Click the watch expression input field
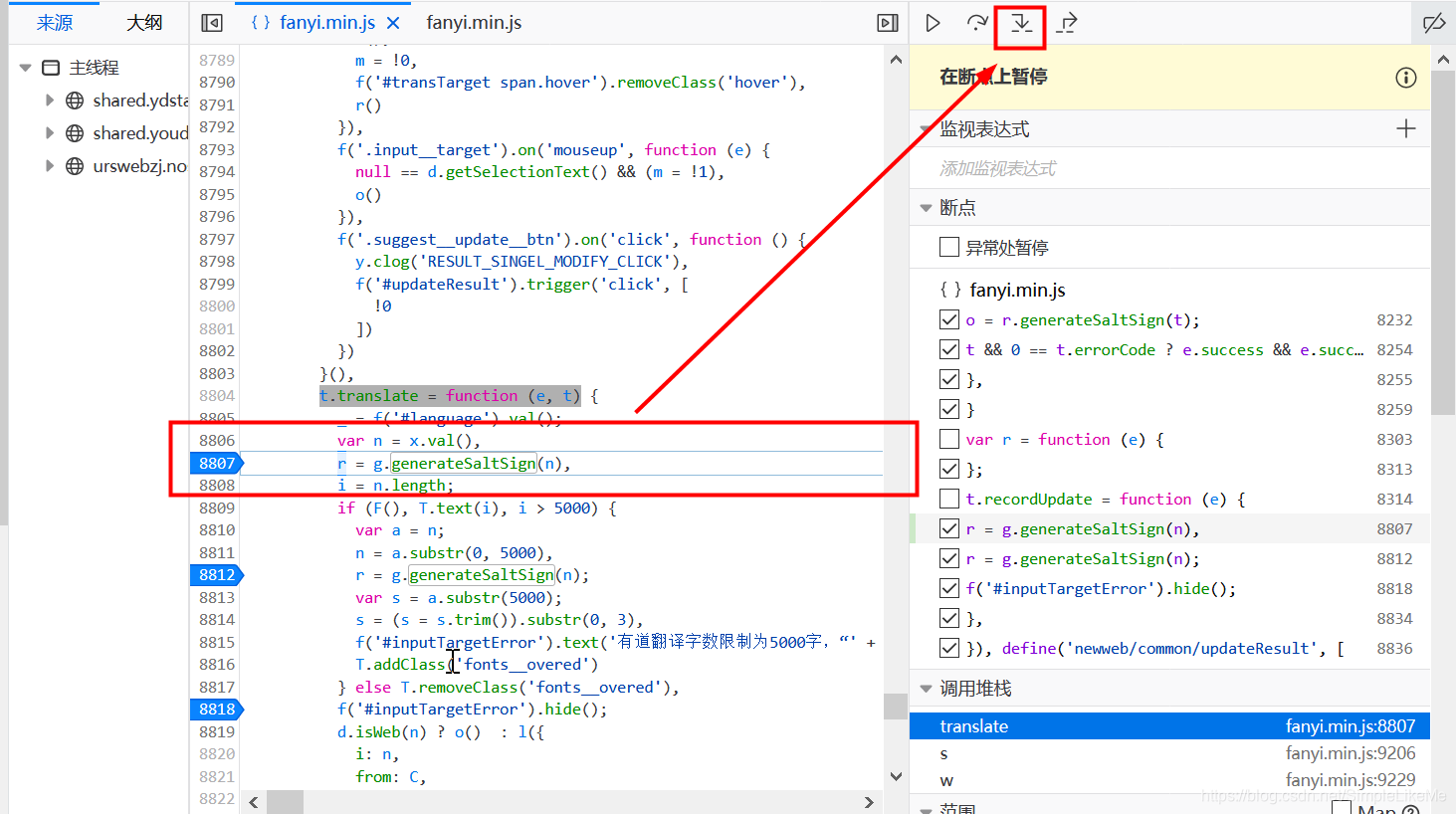 click(x=1169, y=169)
